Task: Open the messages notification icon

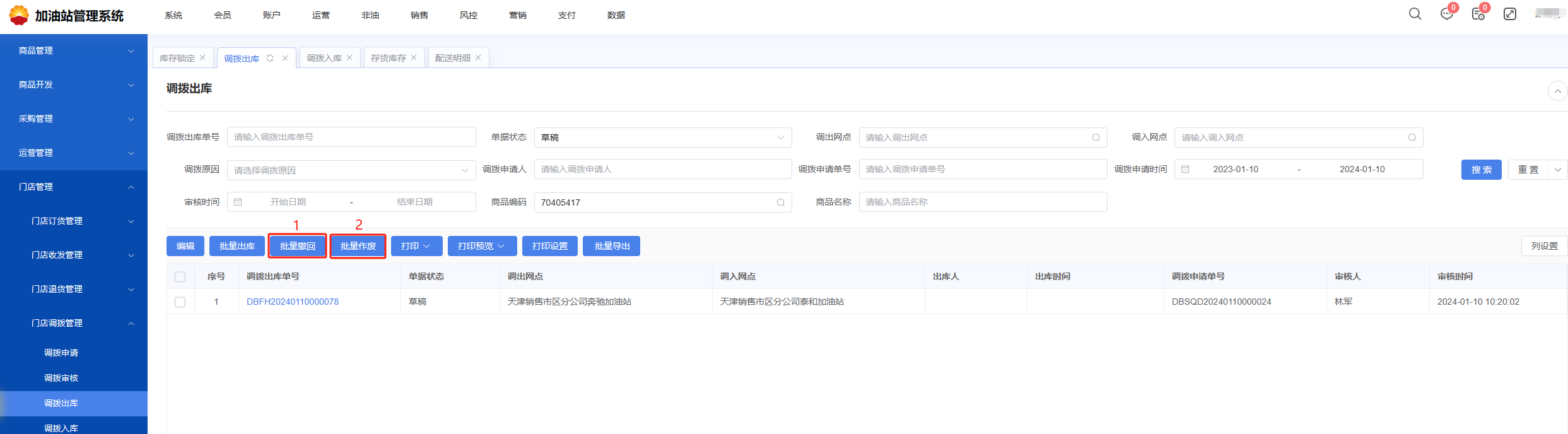Action: point(1446,14)
